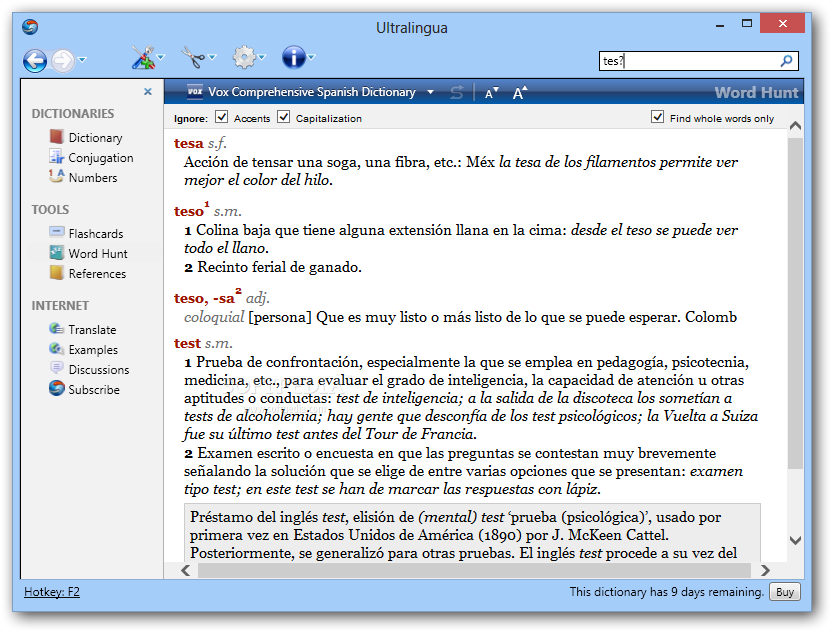Click the Vox dictionary logo icon
The width and height of the screenshot is (832, 632).
point(195,92)
